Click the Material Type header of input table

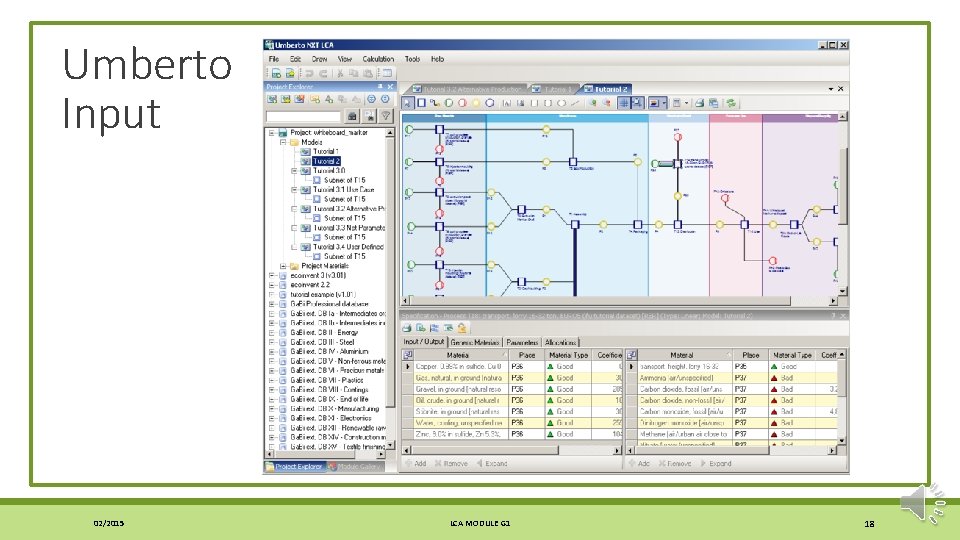[x=568, y=354]
